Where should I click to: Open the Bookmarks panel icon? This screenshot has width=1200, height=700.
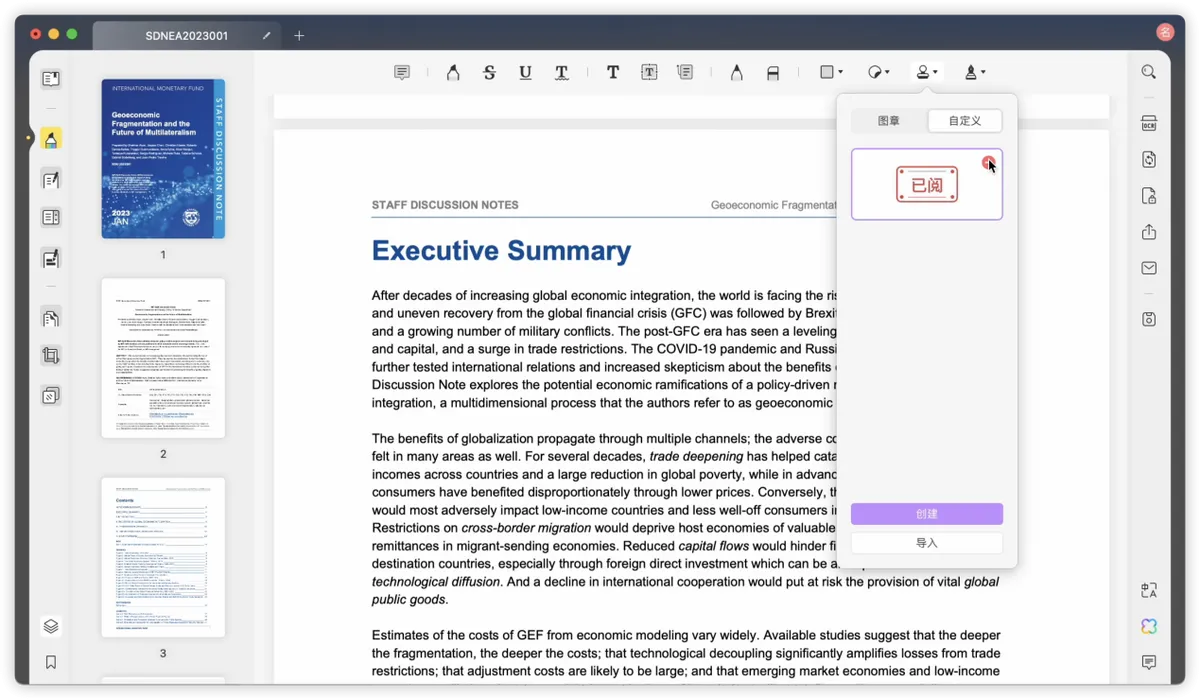point(51,662)
